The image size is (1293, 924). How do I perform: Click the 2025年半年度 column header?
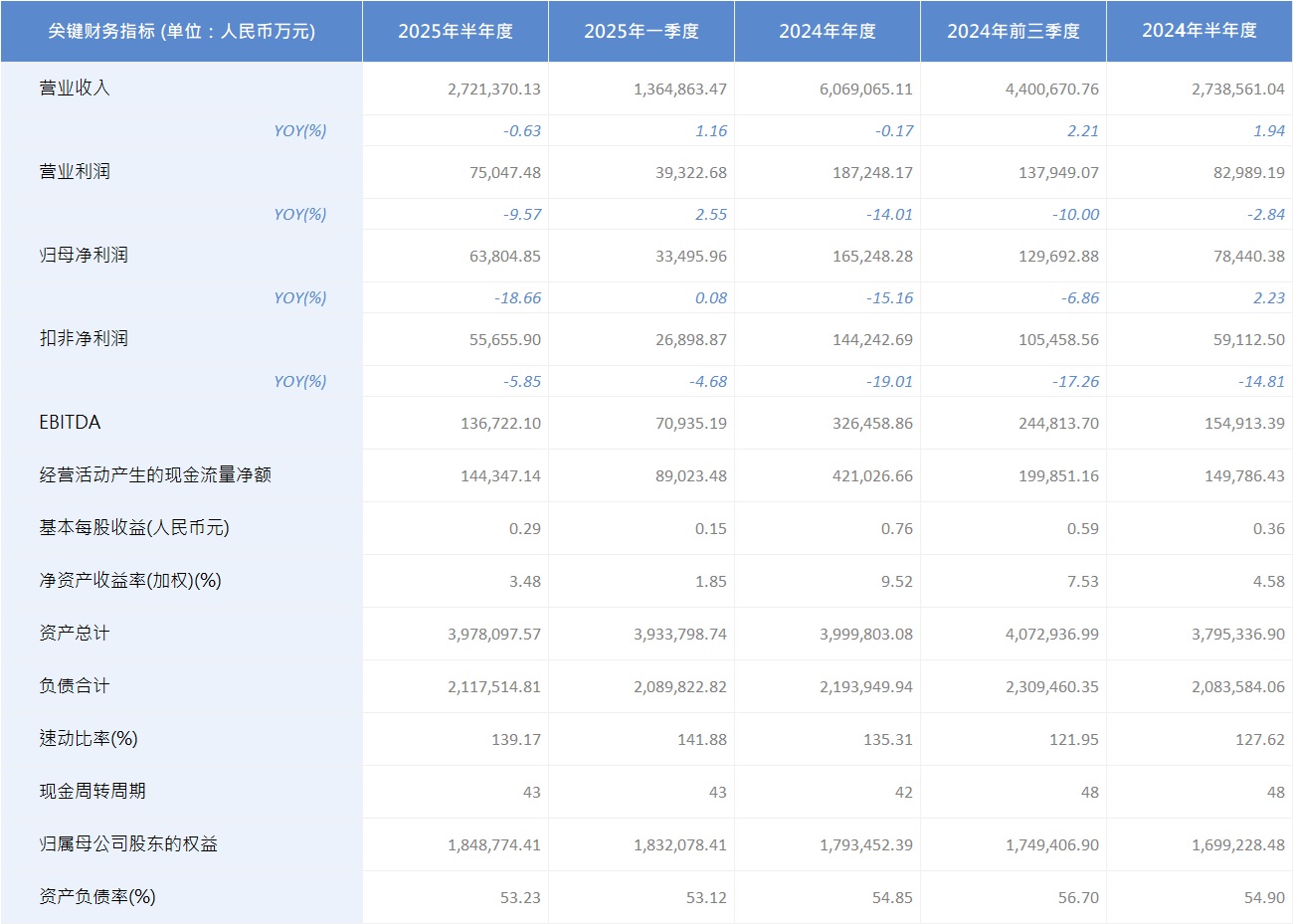click(x=456, y=32)
